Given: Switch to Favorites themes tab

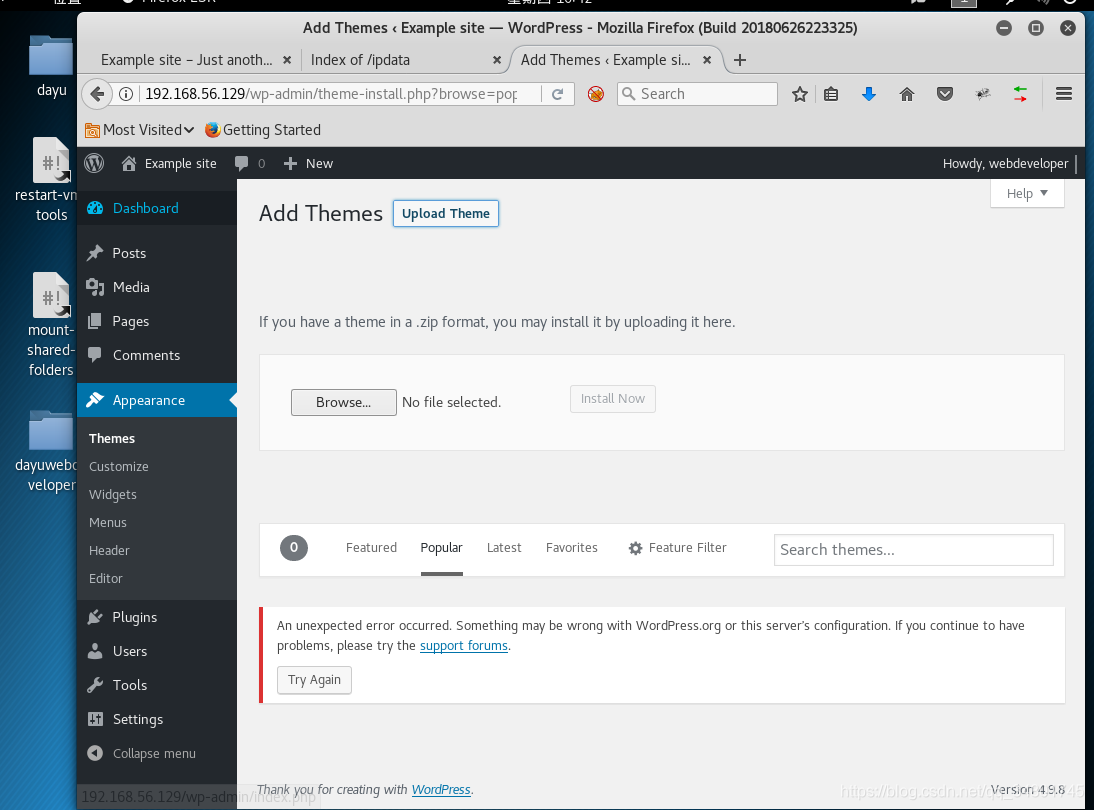Looking at the screenshot, I should 571,548.
